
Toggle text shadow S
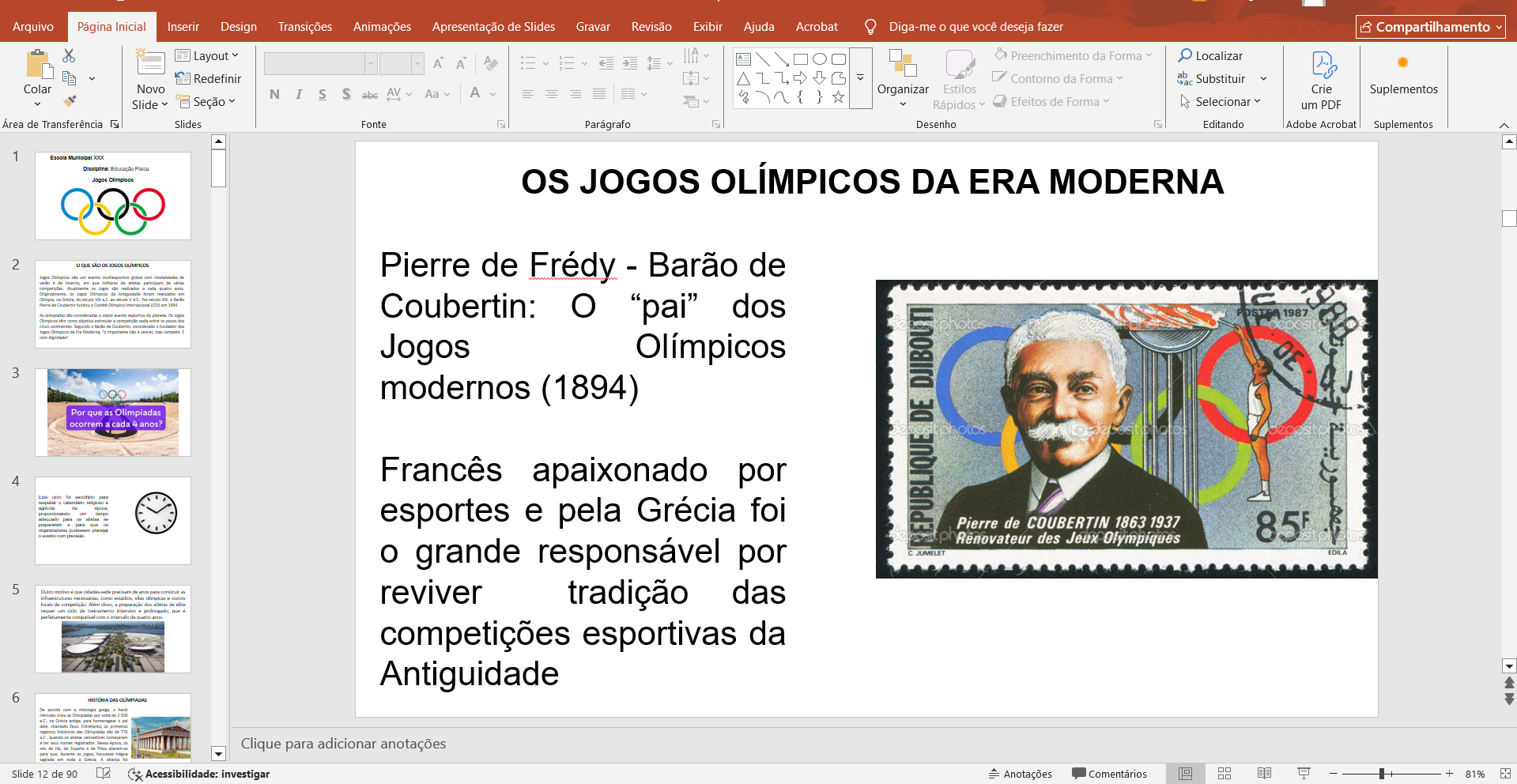[346, 94]
